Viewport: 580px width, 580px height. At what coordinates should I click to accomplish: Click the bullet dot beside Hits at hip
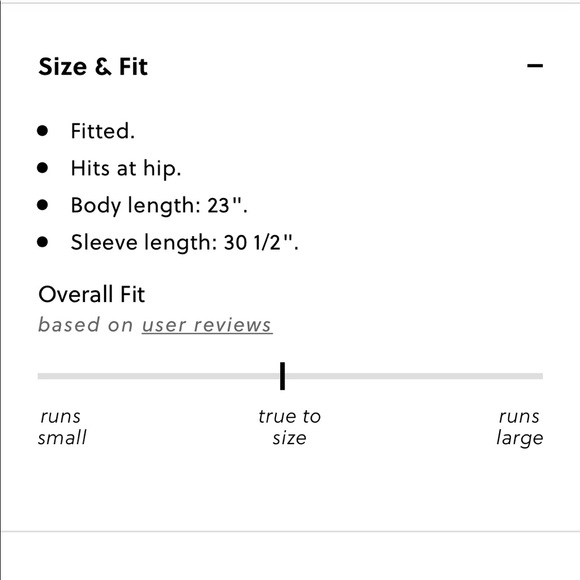[x=43, y=168]
